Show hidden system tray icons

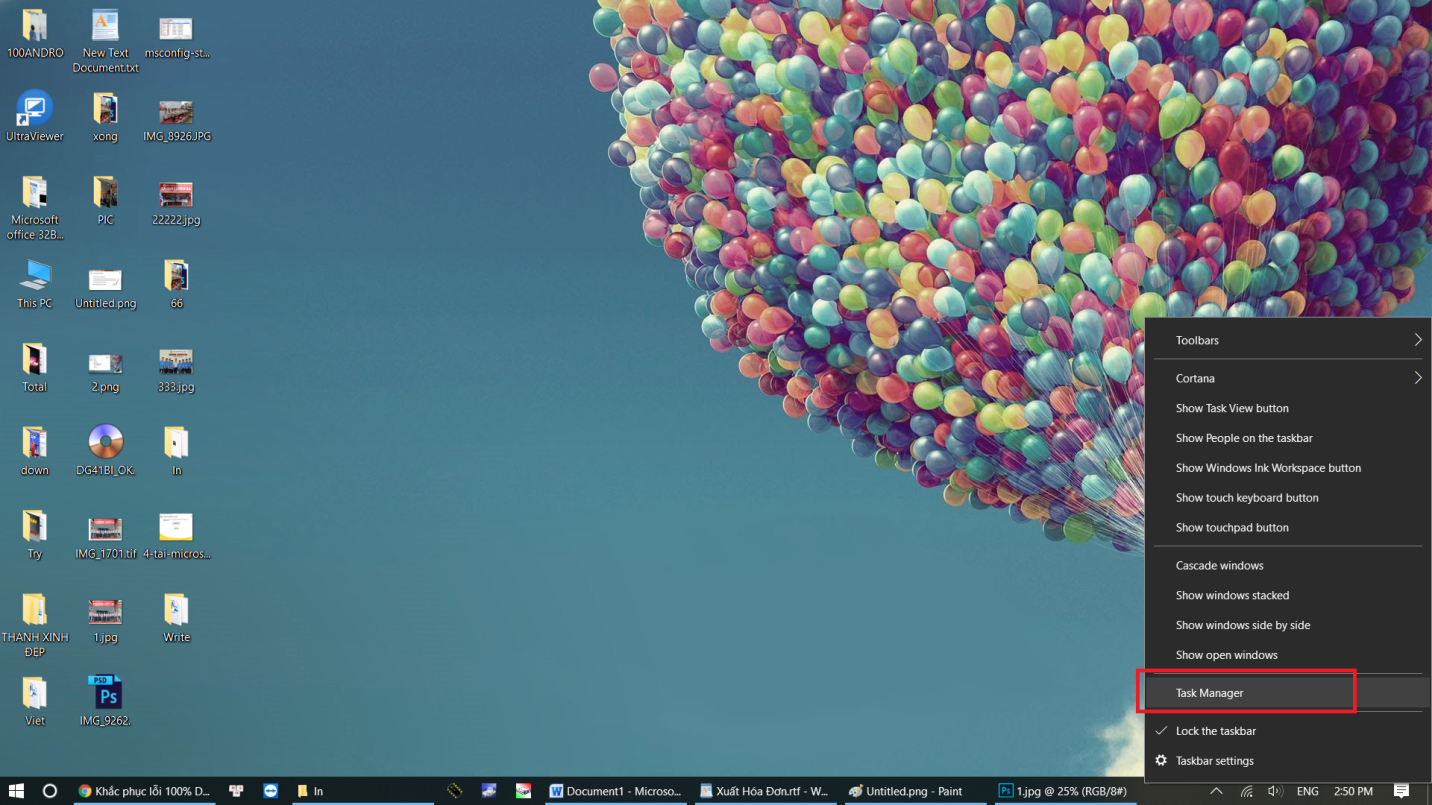coord(1216,791)
